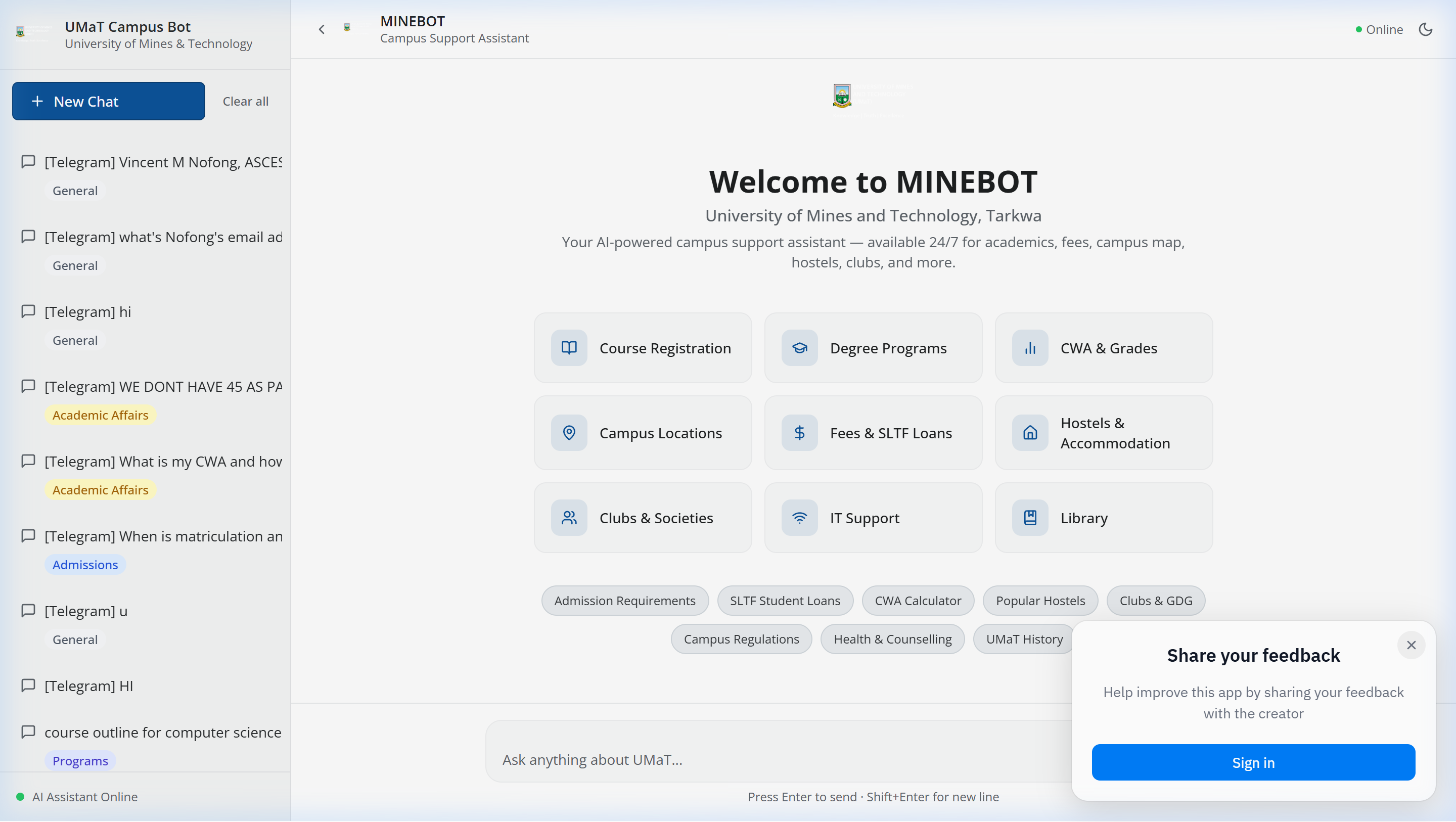Click the Clubs & Societies people icon
This screenshot has width=1456, height=822.
569,517
